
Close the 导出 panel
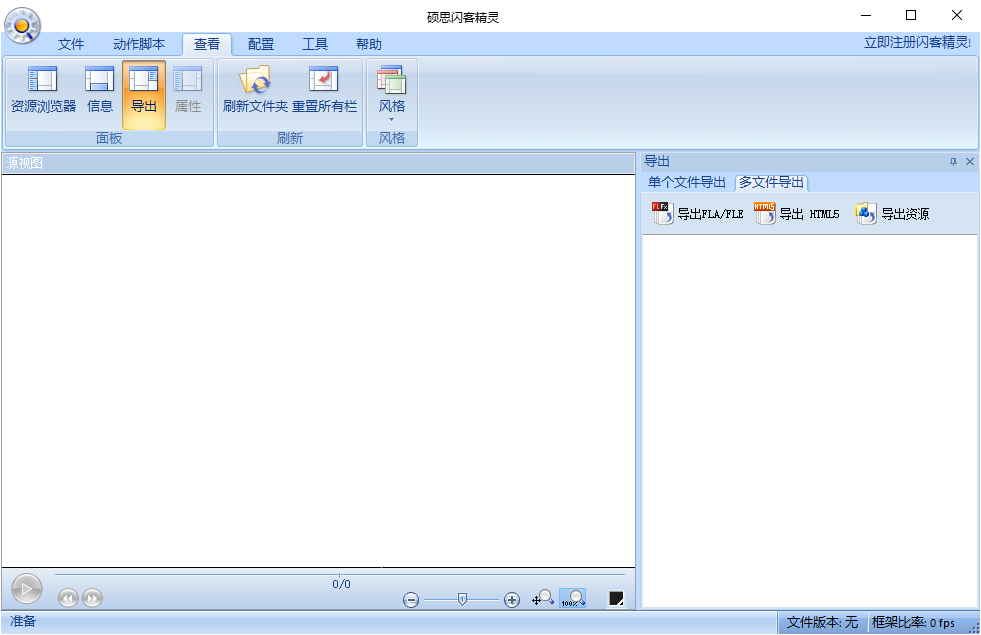pyautogui.click(x=970, y=162)
